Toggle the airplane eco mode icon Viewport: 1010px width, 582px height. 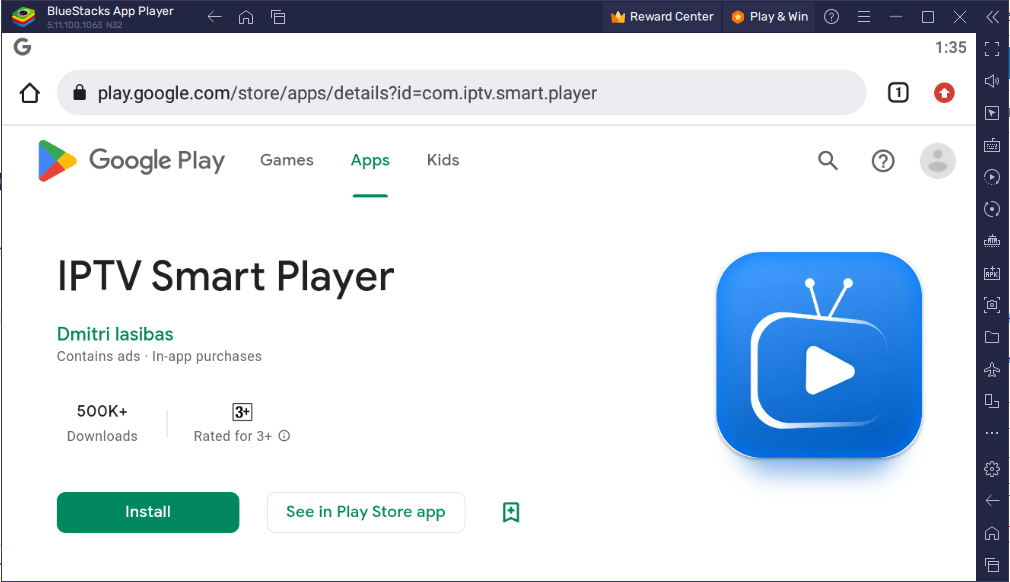pos(992,370)
